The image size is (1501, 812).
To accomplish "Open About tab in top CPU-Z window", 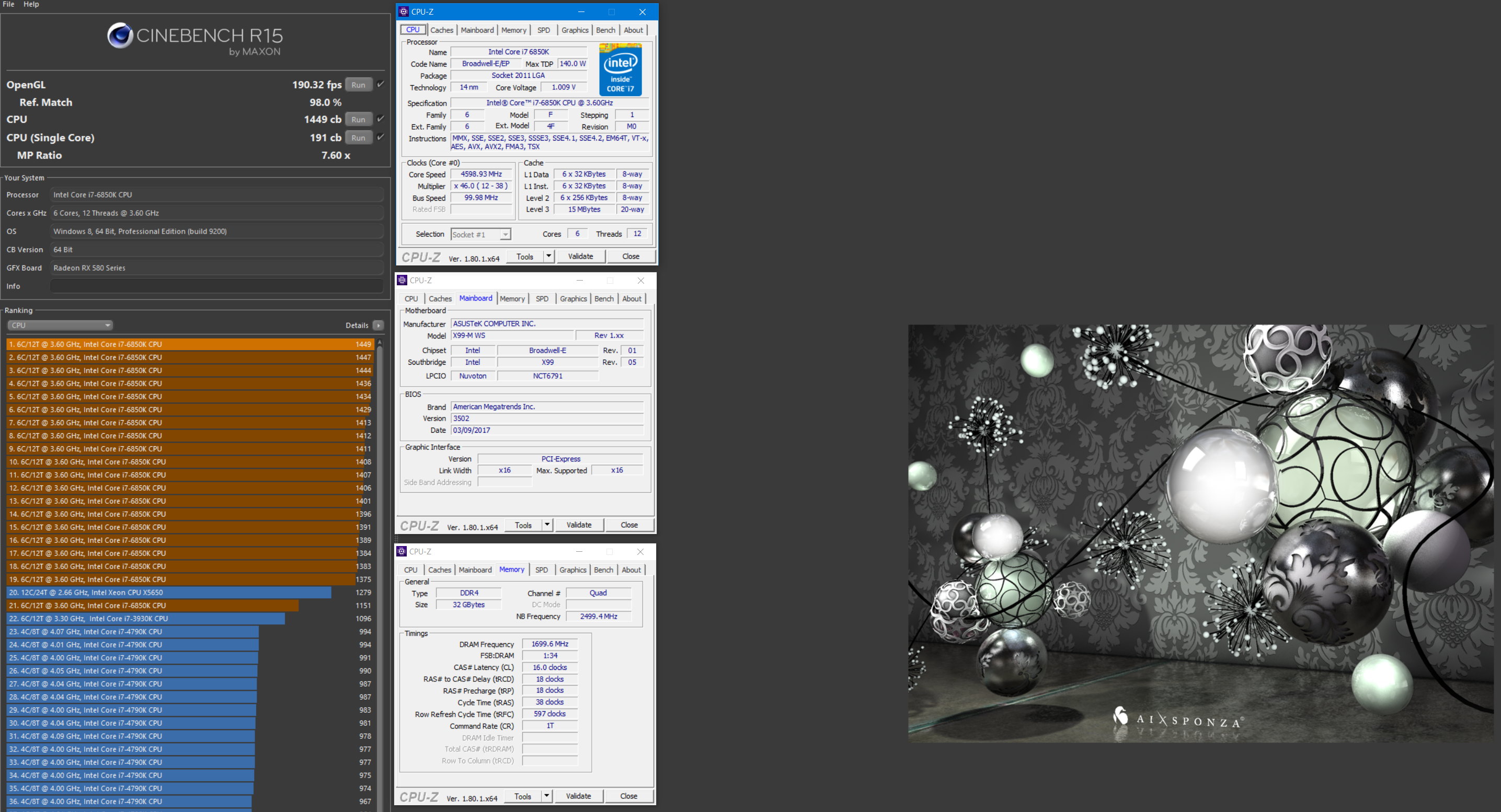I will pyautogui.click(x=633, y=30).
